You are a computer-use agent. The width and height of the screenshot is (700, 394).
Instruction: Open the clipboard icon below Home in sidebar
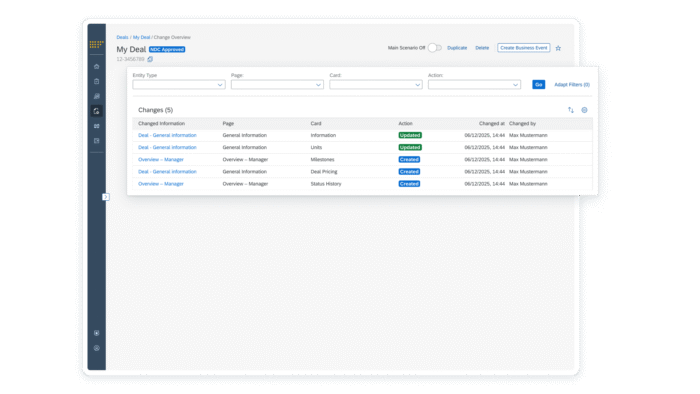[x=96, y=81]
